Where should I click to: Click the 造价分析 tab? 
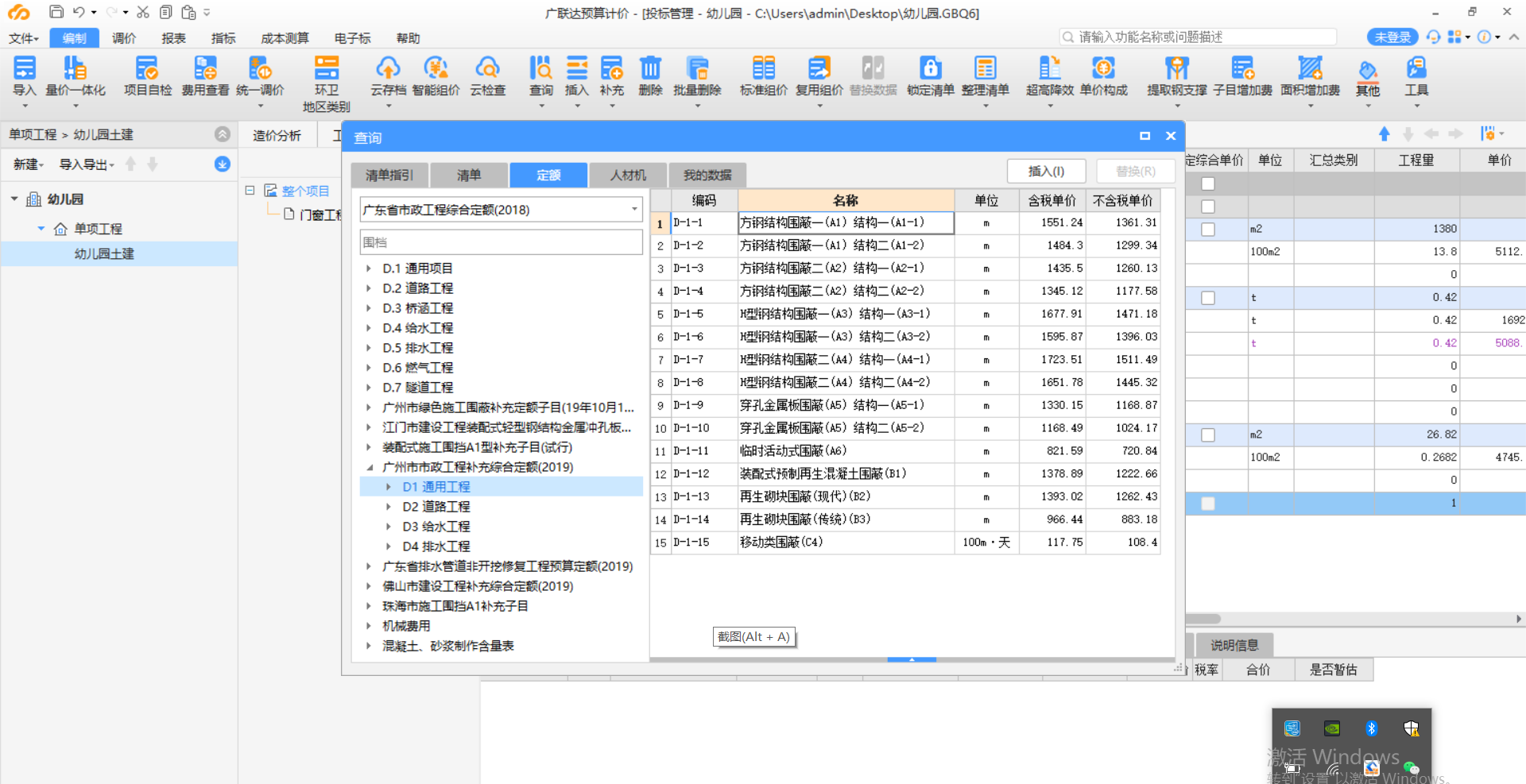pos(277,136)
